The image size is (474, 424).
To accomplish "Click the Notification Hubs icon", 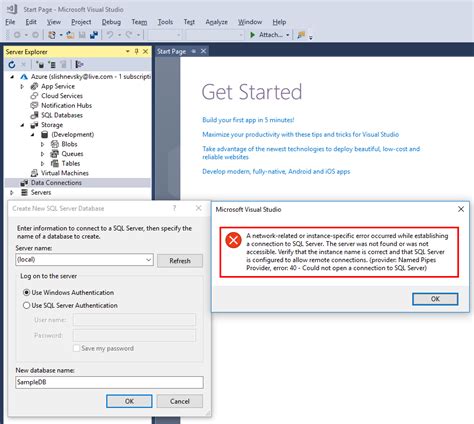I will (34, 106).
